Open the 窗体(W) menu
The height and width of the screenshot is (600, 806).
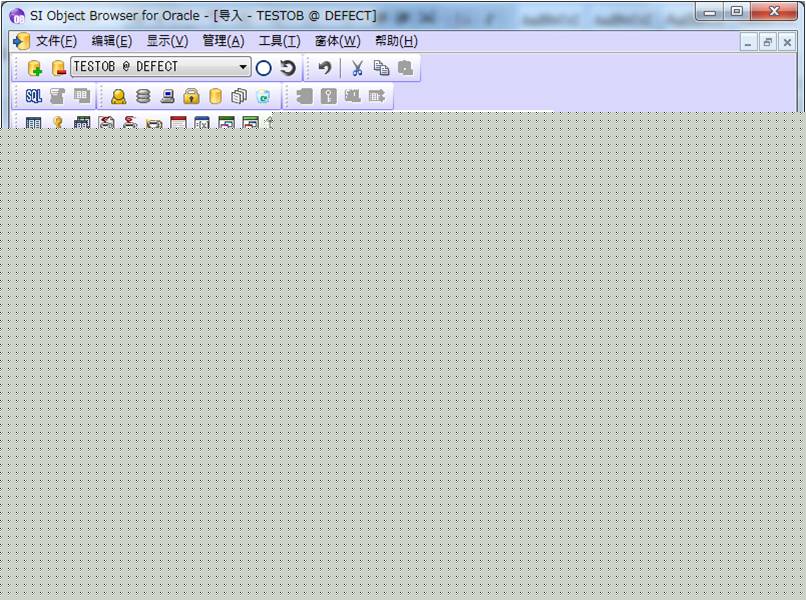pos(338,41)
